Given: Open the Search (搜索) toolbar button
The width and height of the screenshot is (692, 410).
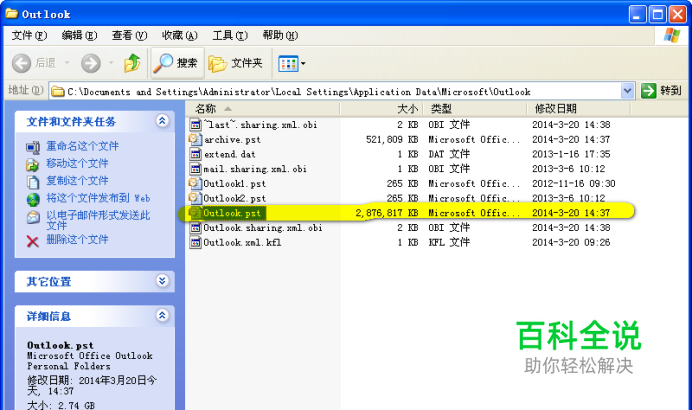Looking at the screenshot, I should tap(177, 63).
